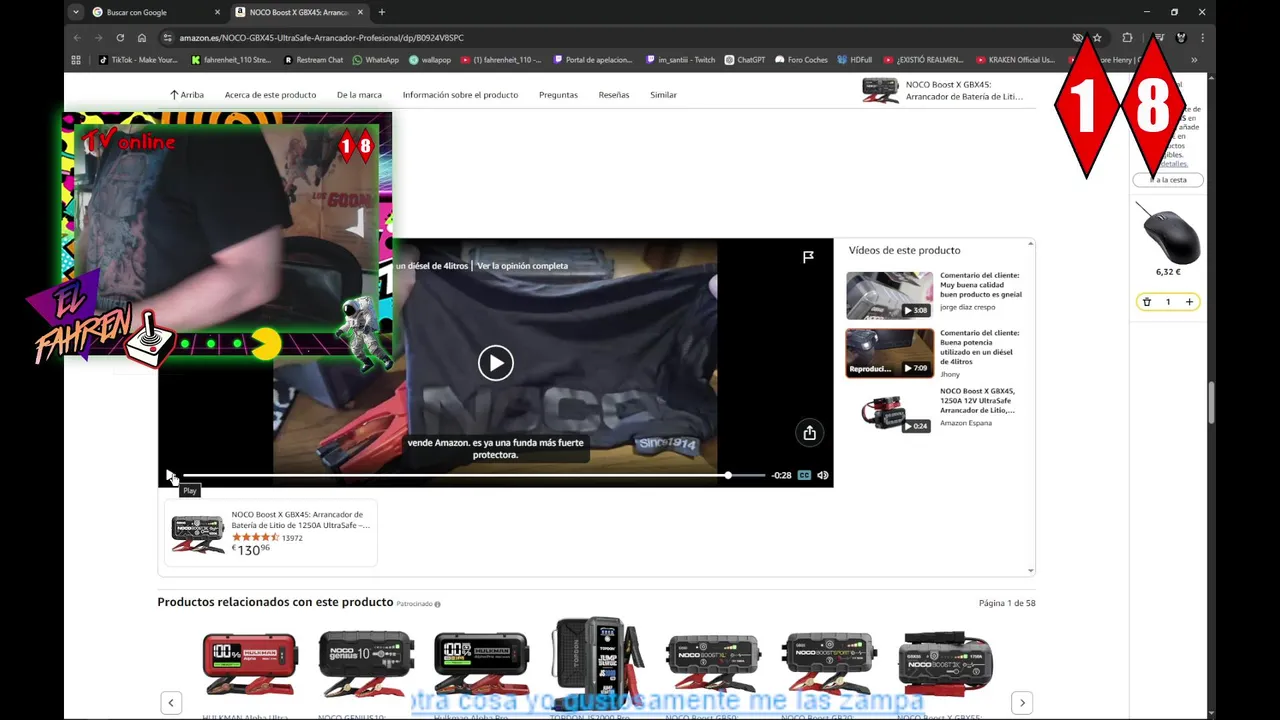1280x720 pixels.
Task: Open 'KRAKEN Official Us...' bookmark
Action: pyautogui.click(x=1015, y=60)
